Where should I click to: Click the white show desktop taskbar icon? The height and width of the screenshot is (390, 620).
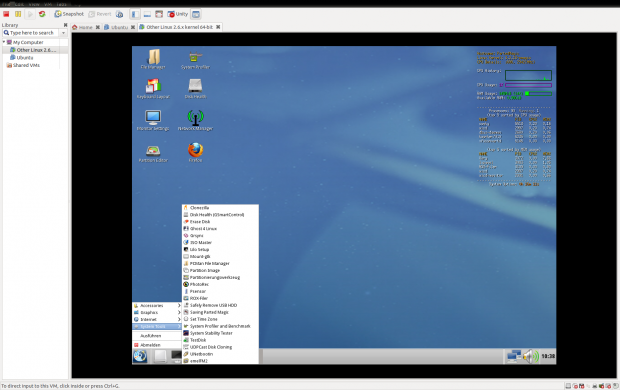160,356
